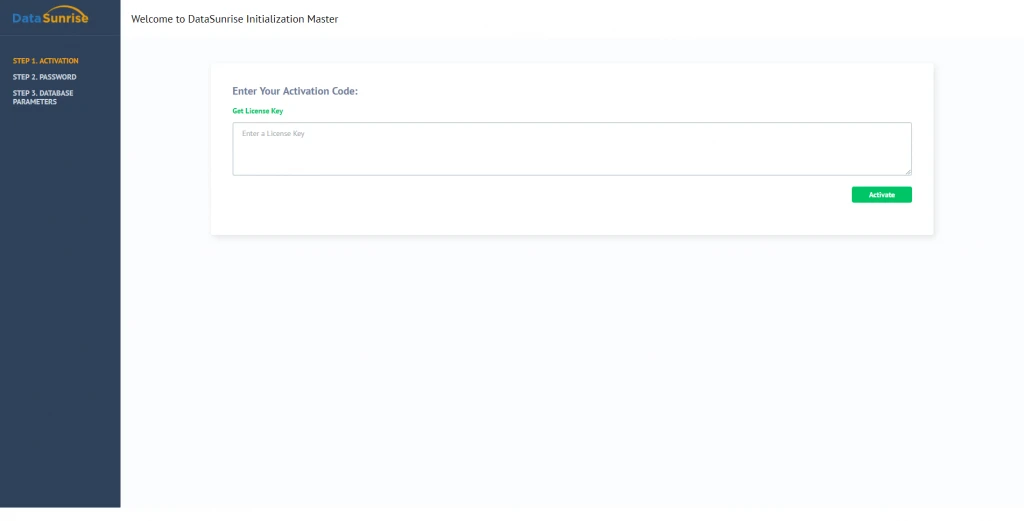Click the word "PARAMETERS" under Step 3
The width and height of the screenshot is (1024, 521).
click(x=35, y=102)
